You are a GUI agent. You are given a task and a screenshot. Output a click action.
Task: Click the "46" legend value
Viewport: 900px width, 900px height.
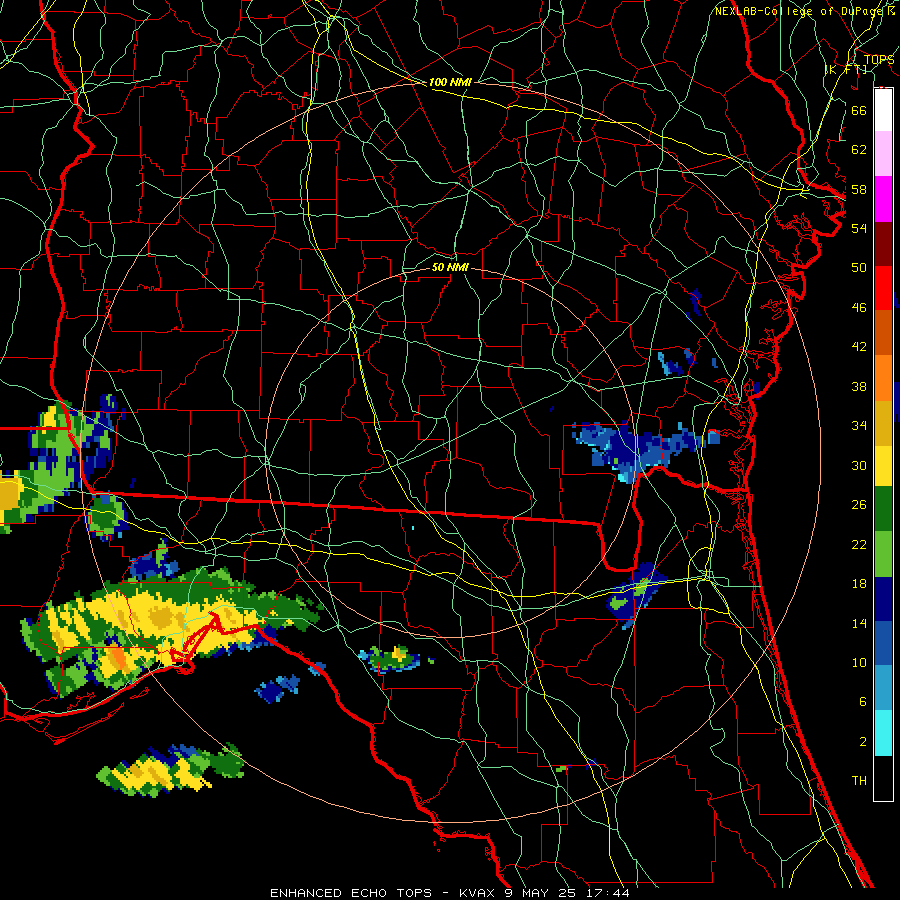click(x=859, y=308)
